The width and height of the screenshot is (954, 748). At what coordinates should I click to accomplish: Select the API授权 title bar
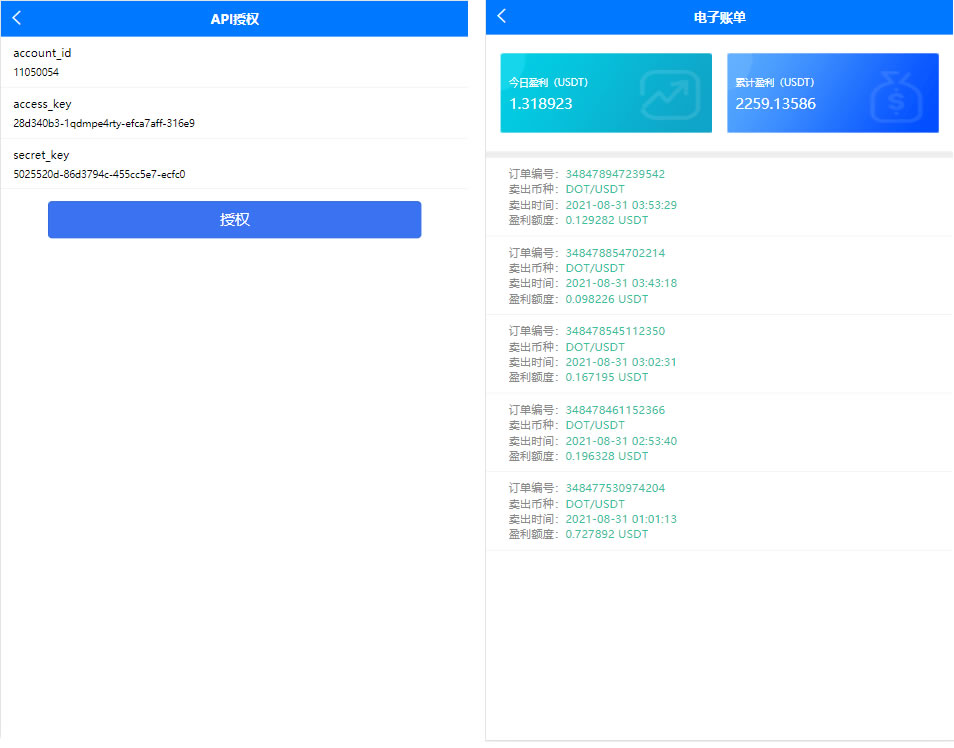click(x=234, y=18)
